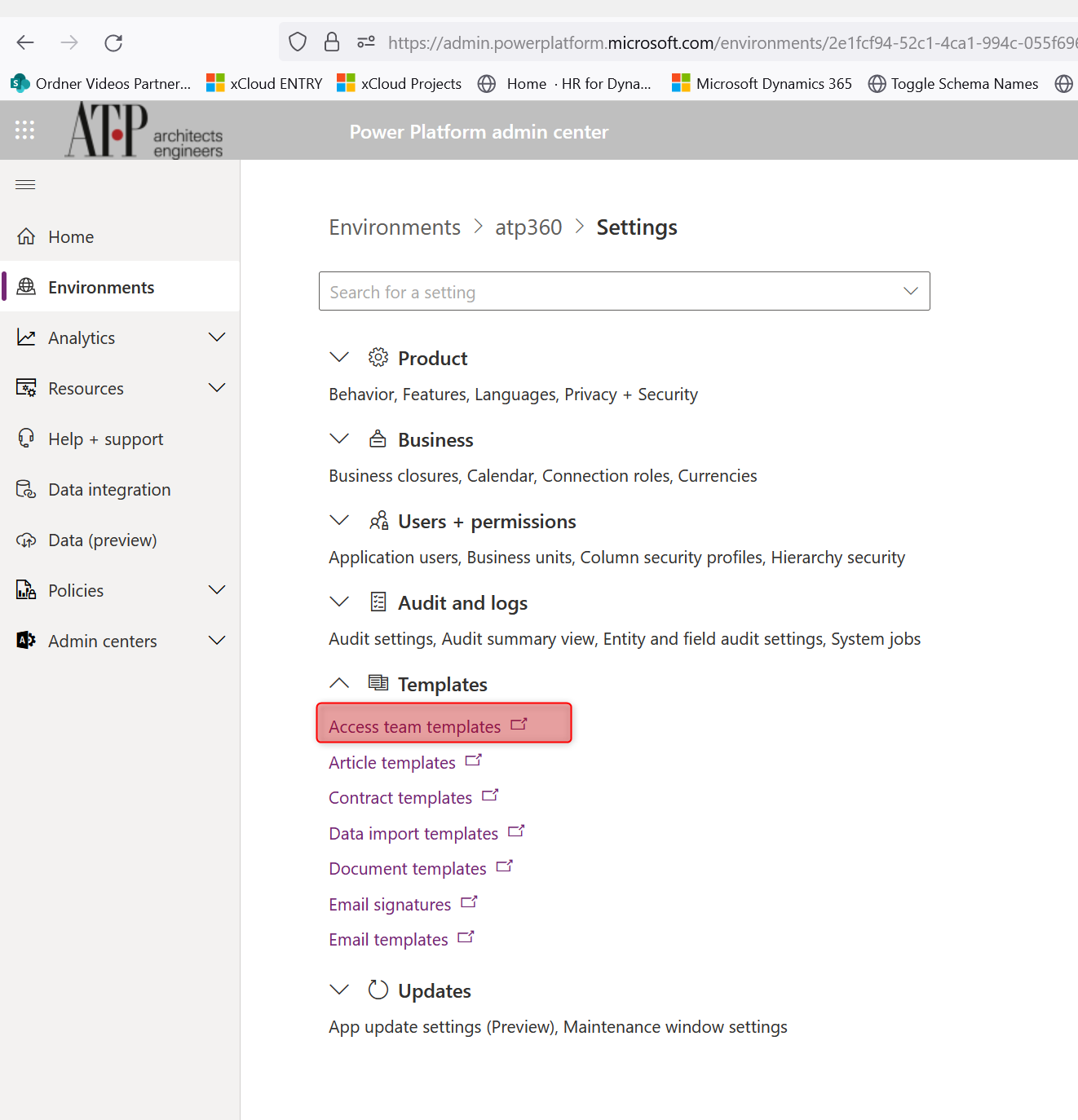This screenshot has width=1078, height=1120.
Task: Click the permissions icon in address bar
Action: coord(366,42)
